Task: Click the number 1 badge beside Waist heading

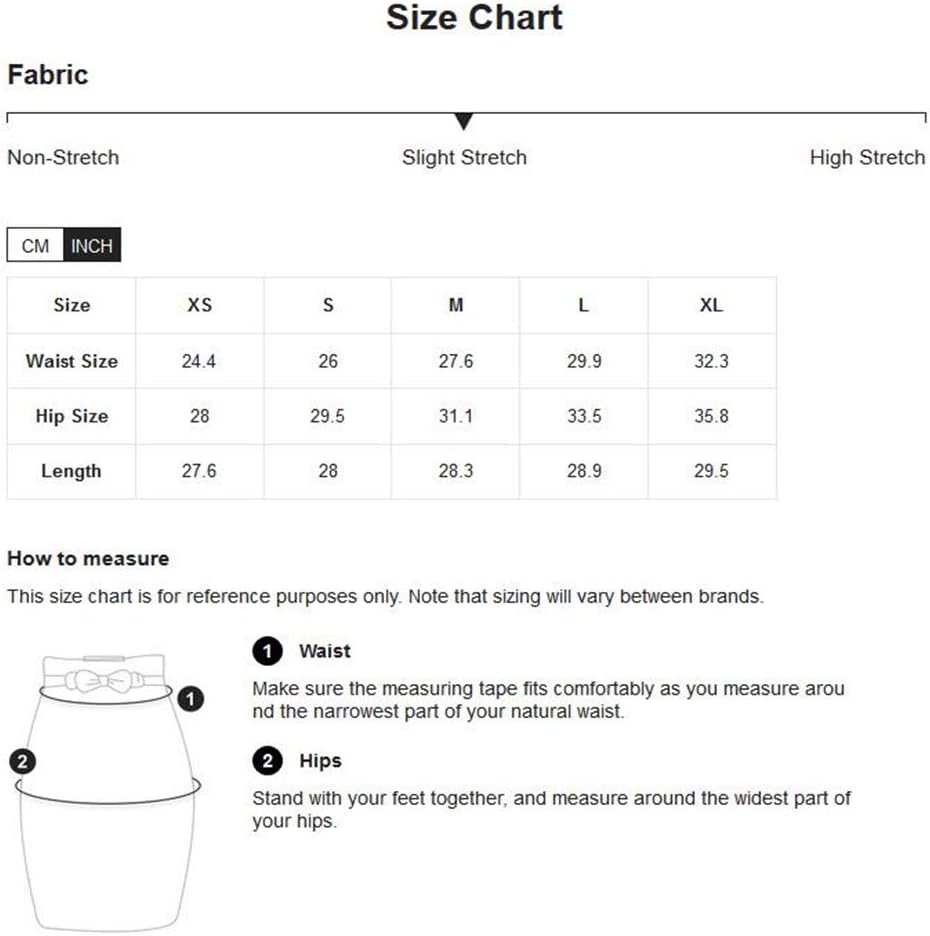Action: pyautogui.click(x=267, y=651)
